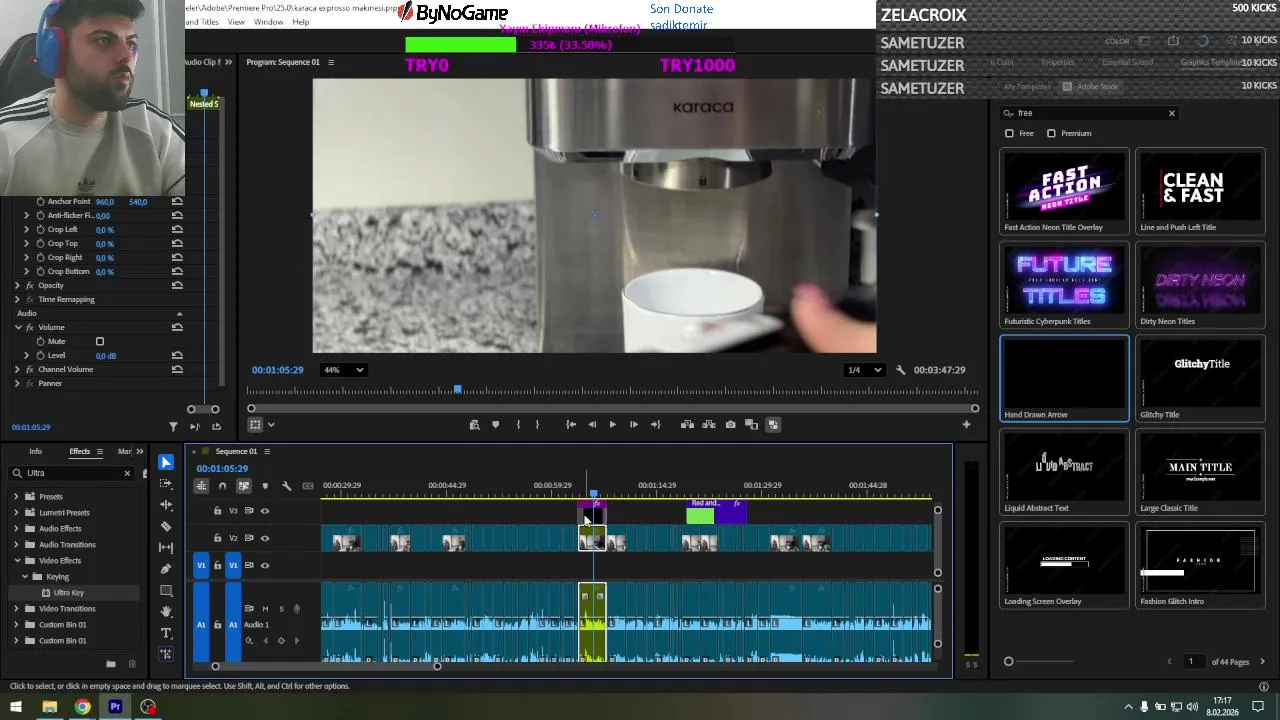Expand the Presets effects folder
1280x720 pixels.
(16, 497)
